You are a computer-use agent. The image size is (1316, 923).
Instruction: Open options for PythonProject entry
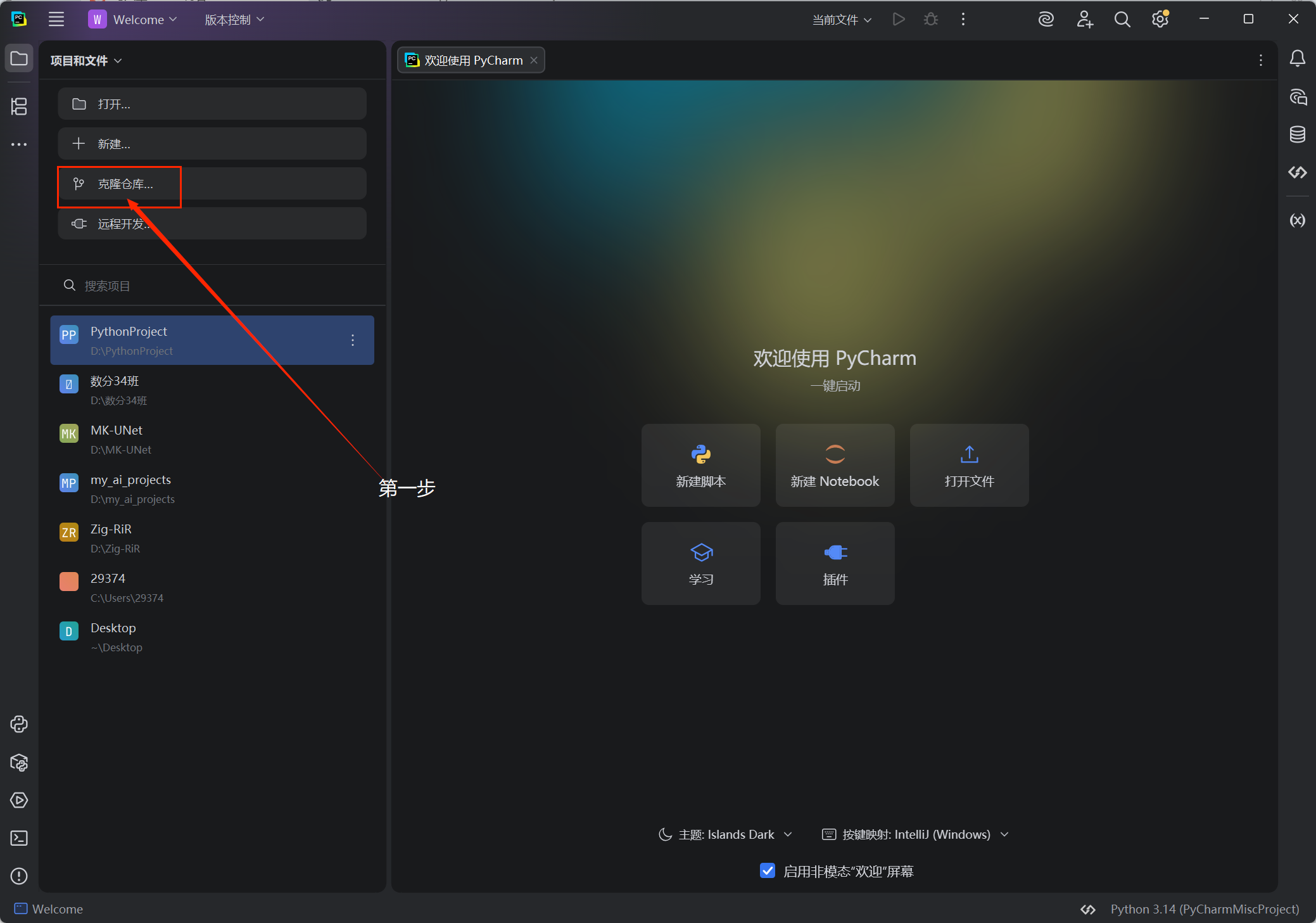pyautogui.click(x=353, y=340)
